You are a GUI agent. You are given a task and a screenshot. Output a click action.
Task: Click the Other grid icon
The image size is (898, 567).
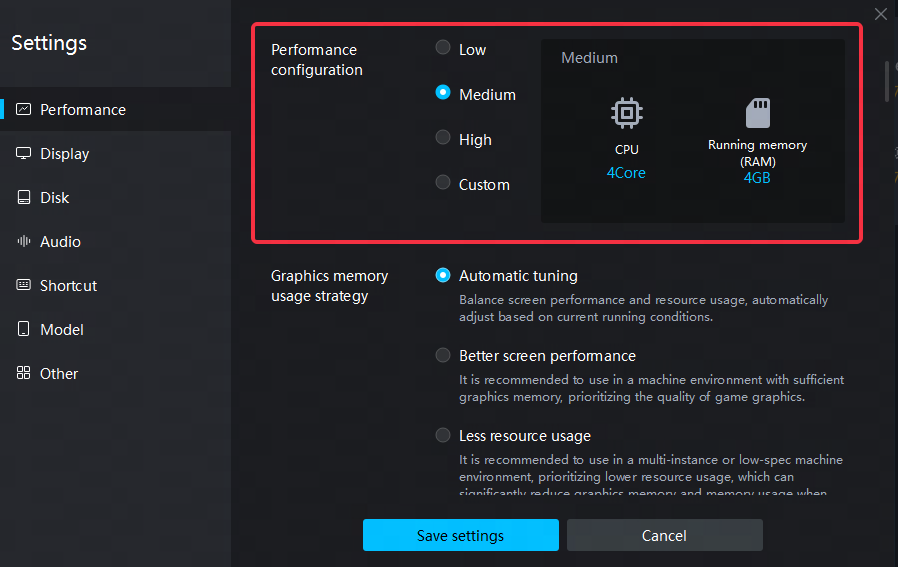click(23, 373)
